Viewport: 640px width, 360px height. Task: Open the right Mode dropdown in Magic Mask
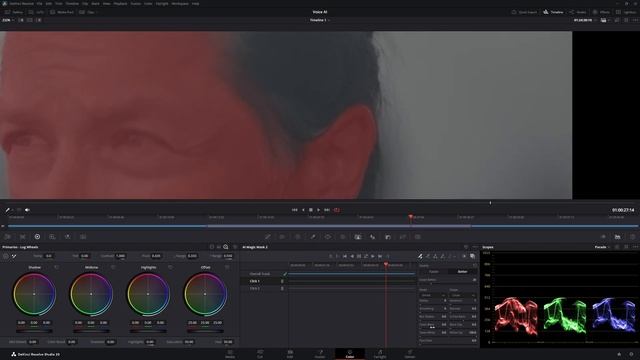[x=463, y=295]
